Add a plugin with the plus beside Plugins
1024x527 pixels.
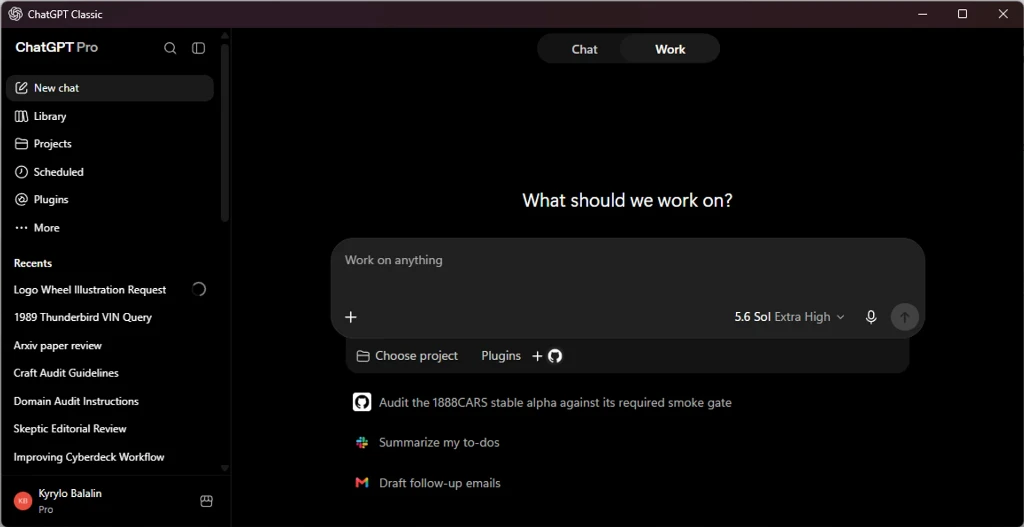pos(537,356)
